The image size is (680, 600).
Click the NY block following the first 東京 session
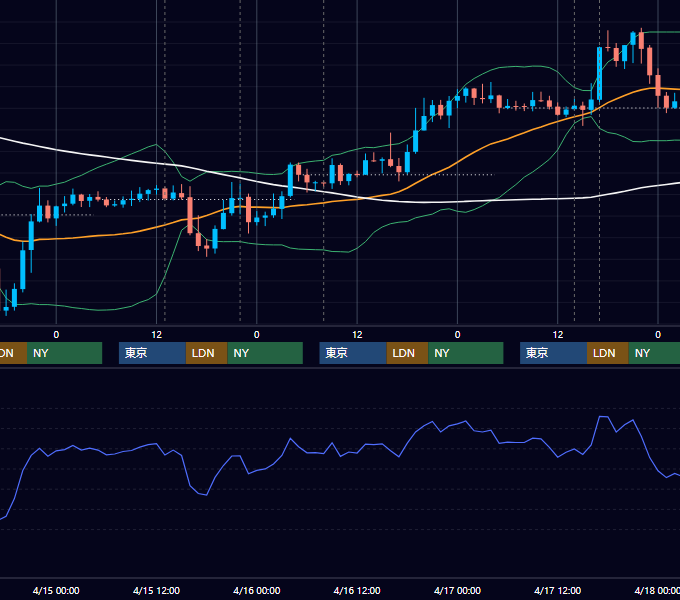(x=265, y=353)
